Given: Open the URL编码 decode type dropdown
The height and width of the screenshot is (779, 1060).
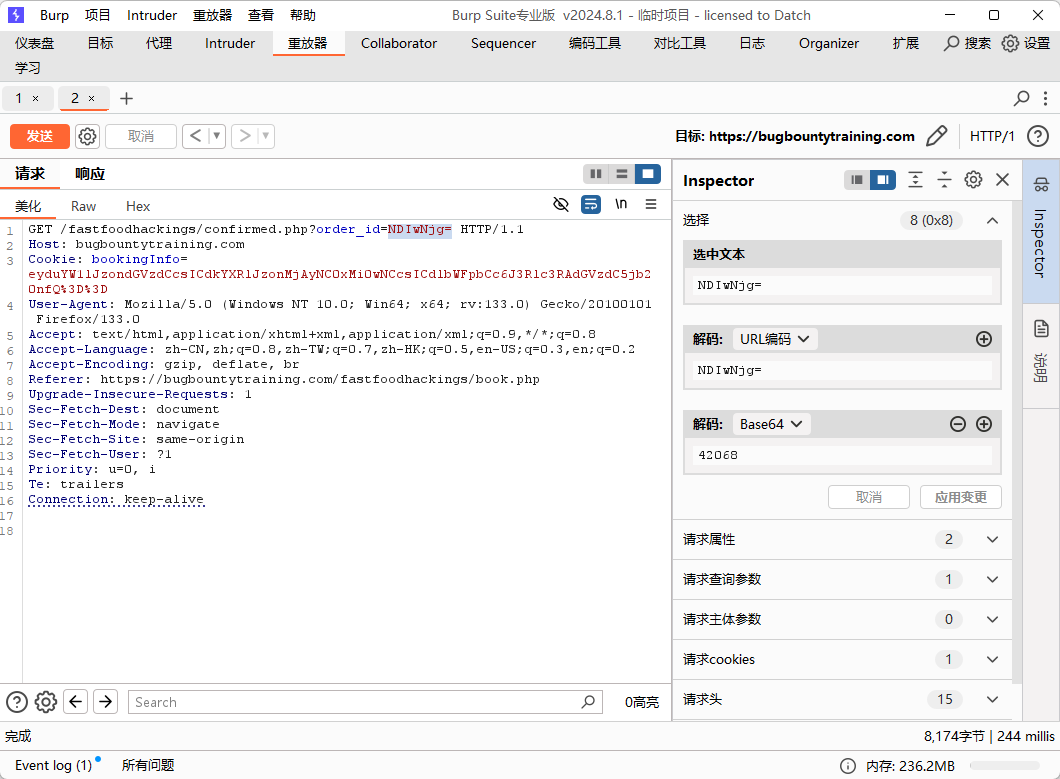Looking at the screenshot, I should (775, 339).
